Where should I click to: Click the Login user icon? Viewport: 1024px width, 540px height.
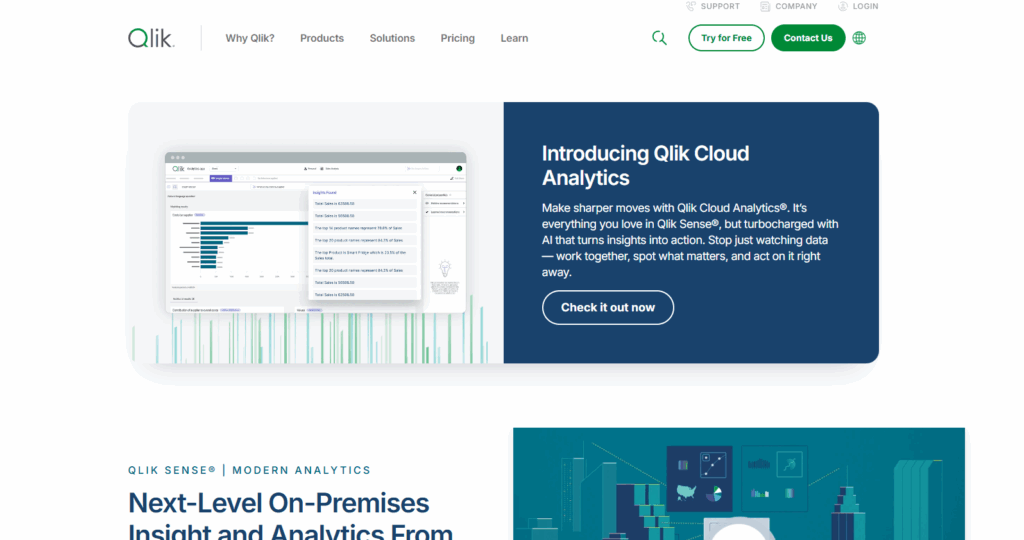(843, 6)
